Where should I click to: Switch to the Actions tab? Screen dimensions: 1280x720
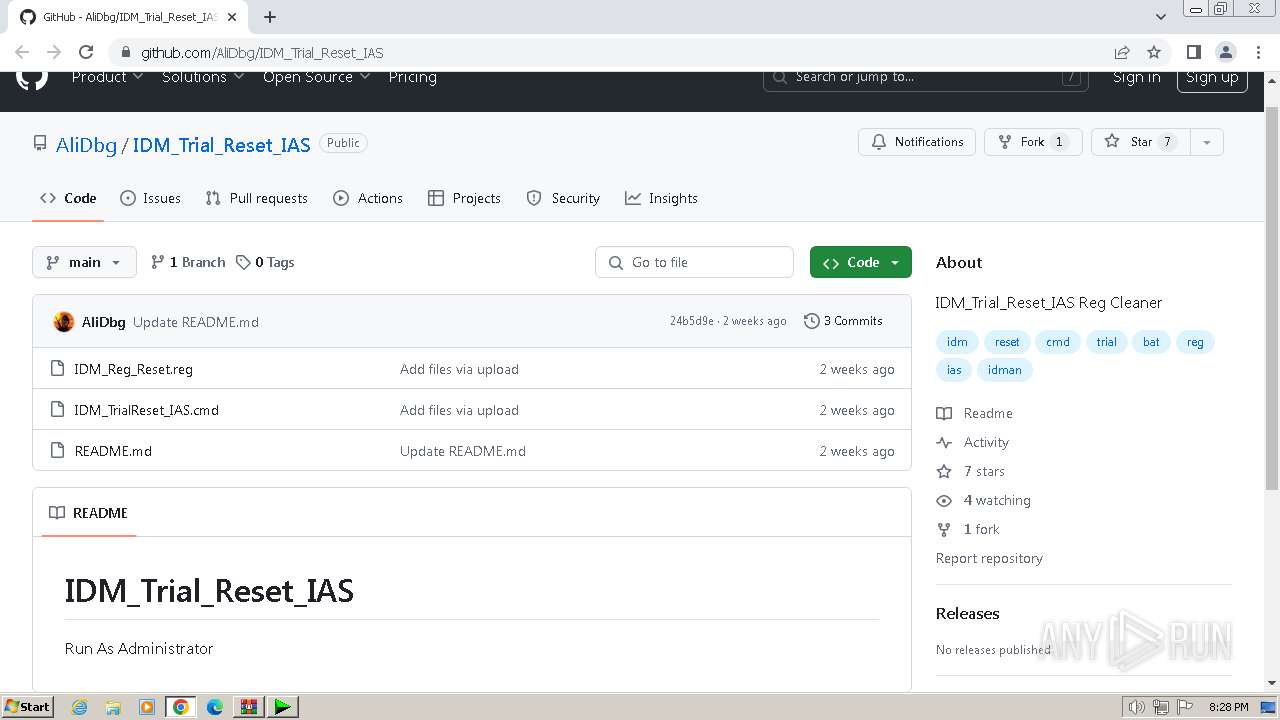tap(367, 198)
